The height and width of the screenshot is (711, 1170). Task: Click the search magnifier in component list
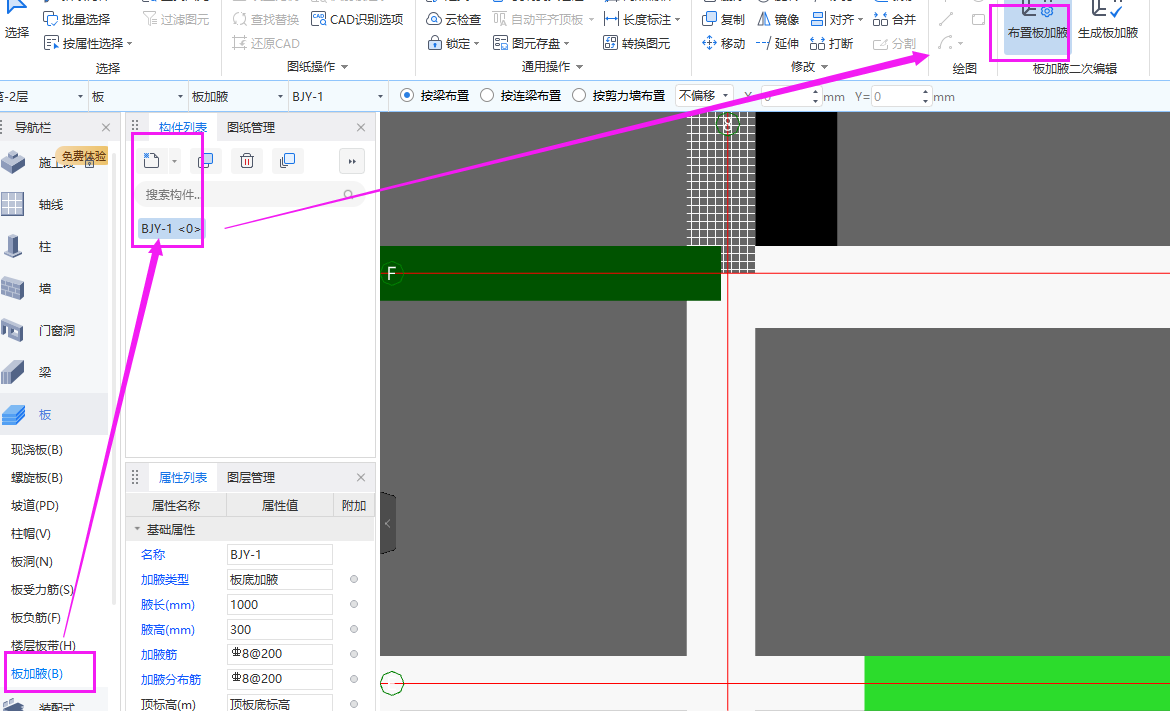click(x=348, y=195)
